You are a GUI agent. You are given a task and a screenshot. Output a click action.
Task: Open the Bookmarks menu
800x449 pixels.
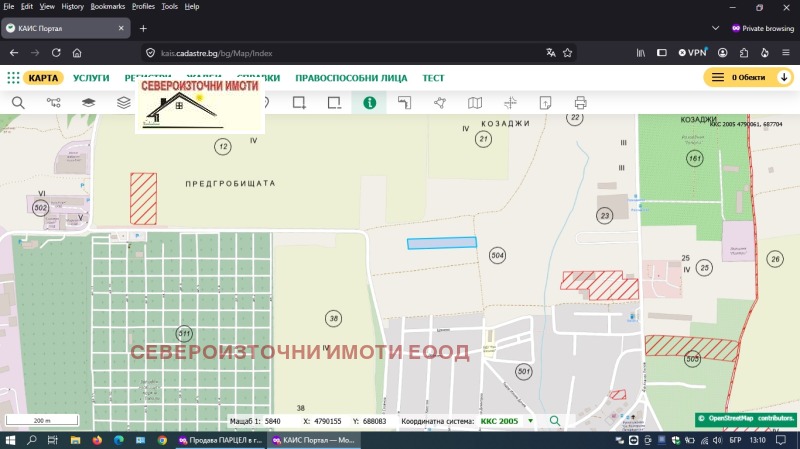(x=108, y=7)
